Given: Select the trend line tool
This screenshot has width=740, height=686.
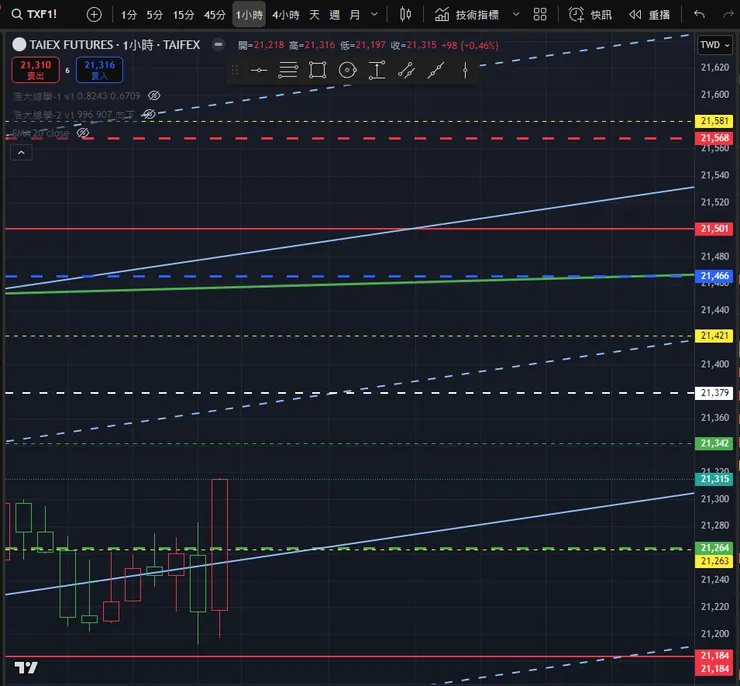Looking at the screenshot, I should (436, 70).
